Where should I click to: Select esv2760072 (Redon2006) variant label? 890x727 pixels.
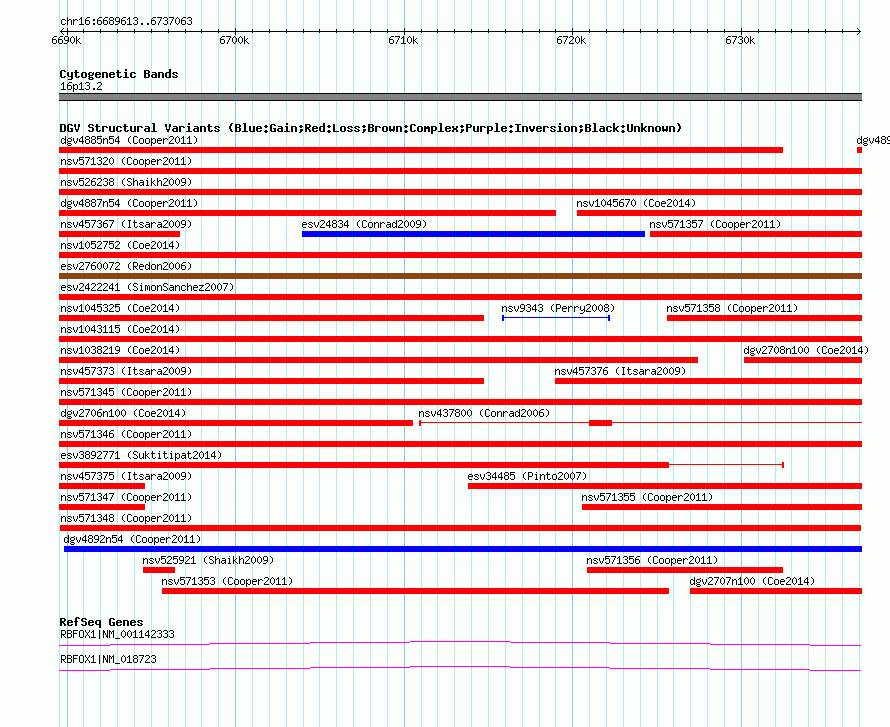tap(126, 266)
